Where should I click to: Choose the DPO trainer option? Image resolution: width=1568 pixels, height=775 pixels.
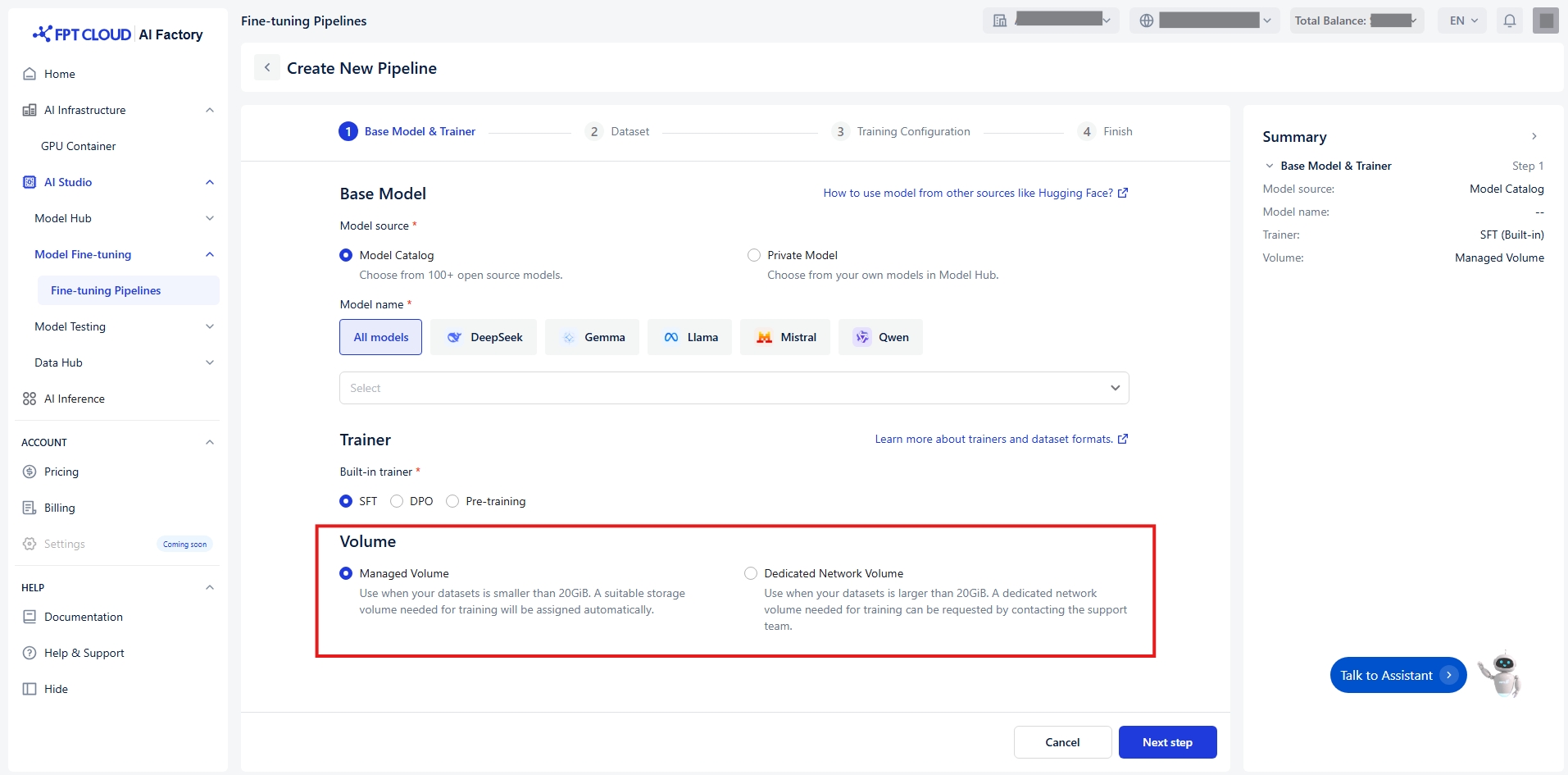coord(398,501)
